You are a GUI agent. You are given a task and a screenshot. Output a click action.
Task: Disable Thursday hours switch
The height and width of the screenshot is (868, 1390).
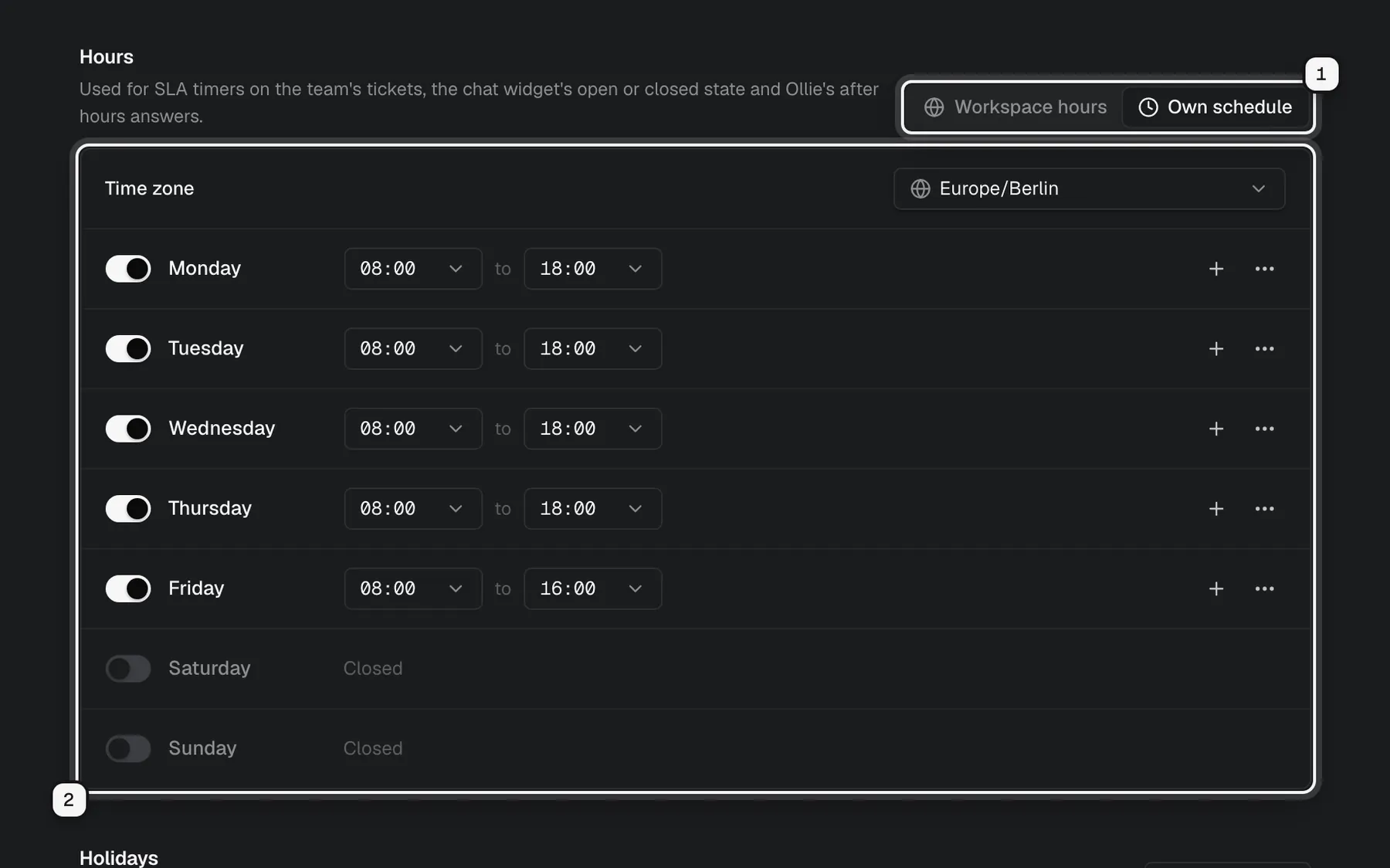[x=128, y=509]
